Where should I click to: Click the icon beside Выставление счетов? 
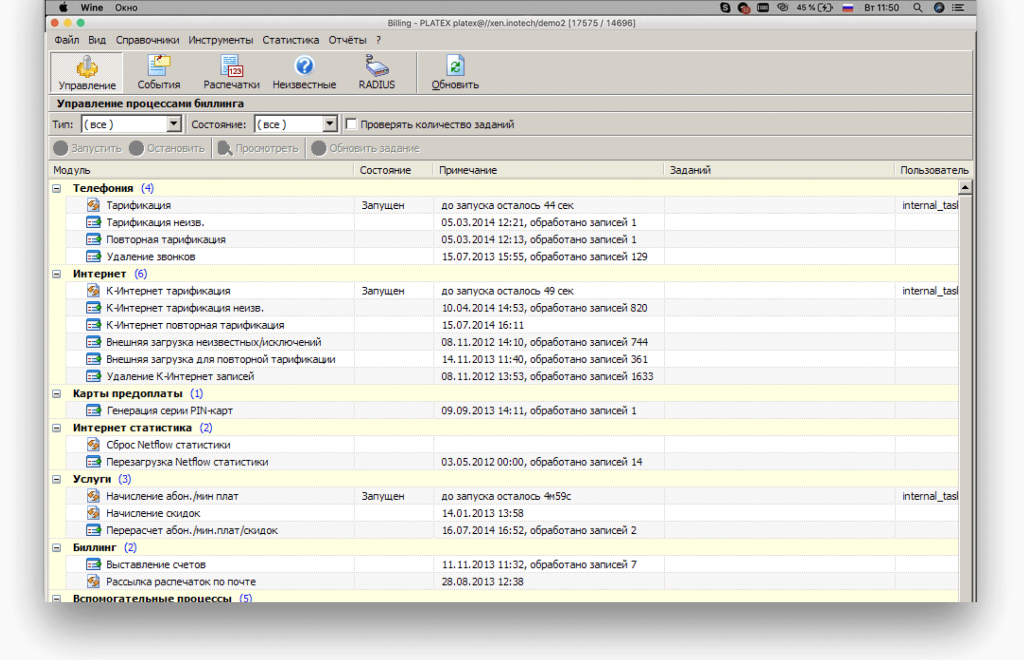pos(93,564)
